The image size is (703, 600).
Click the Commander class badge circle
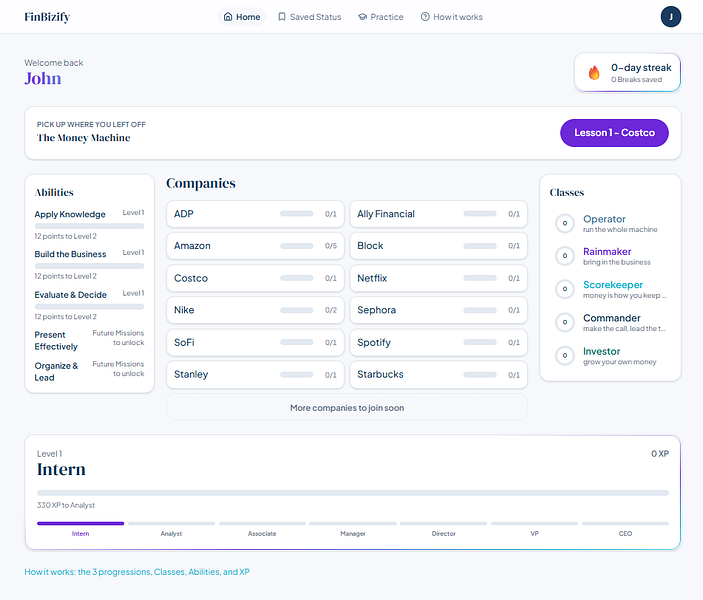pos(565,322)
